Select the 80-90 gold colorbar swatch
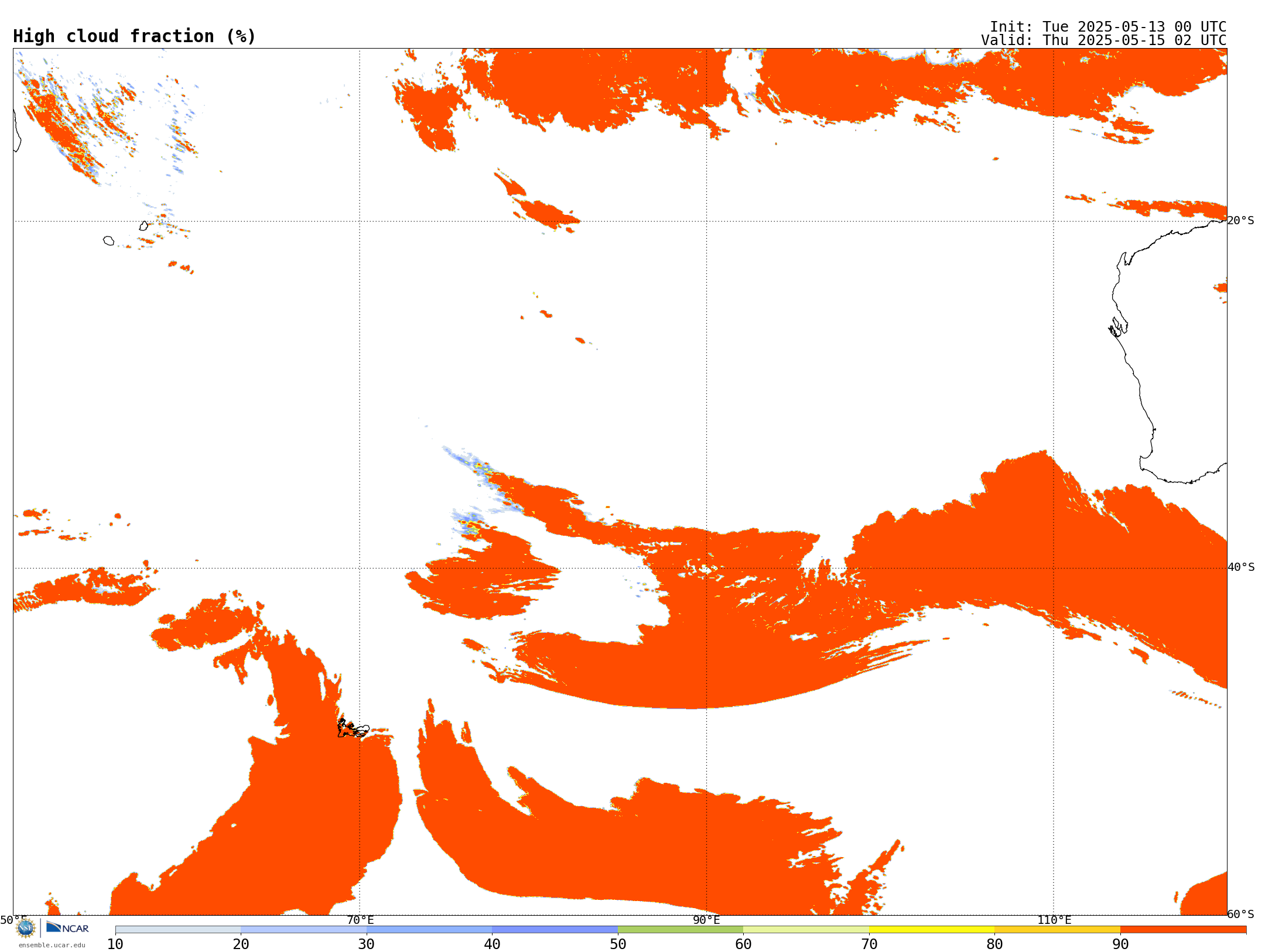This screenshot has height=952, width=1265. tap(1057, 929)
